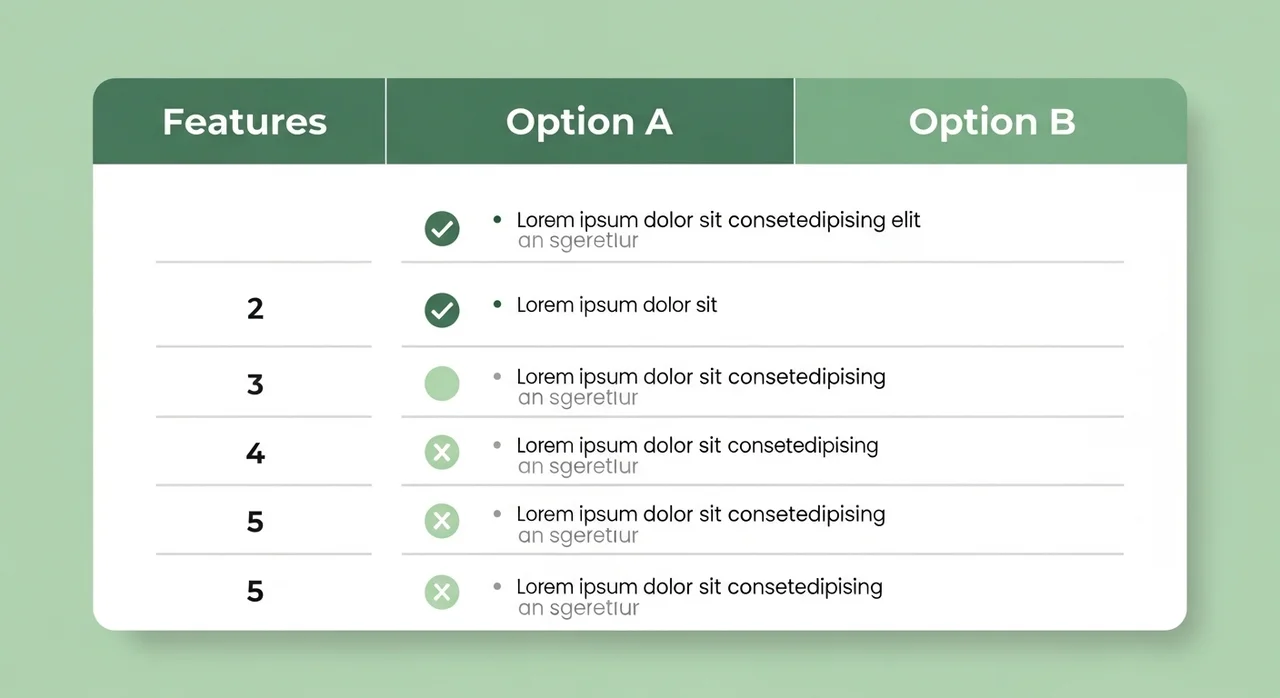The width and height of the screenshot is (1280, 698).
Task: Click the Lorem ipsum description in row 3
Action: click(700, 377)
